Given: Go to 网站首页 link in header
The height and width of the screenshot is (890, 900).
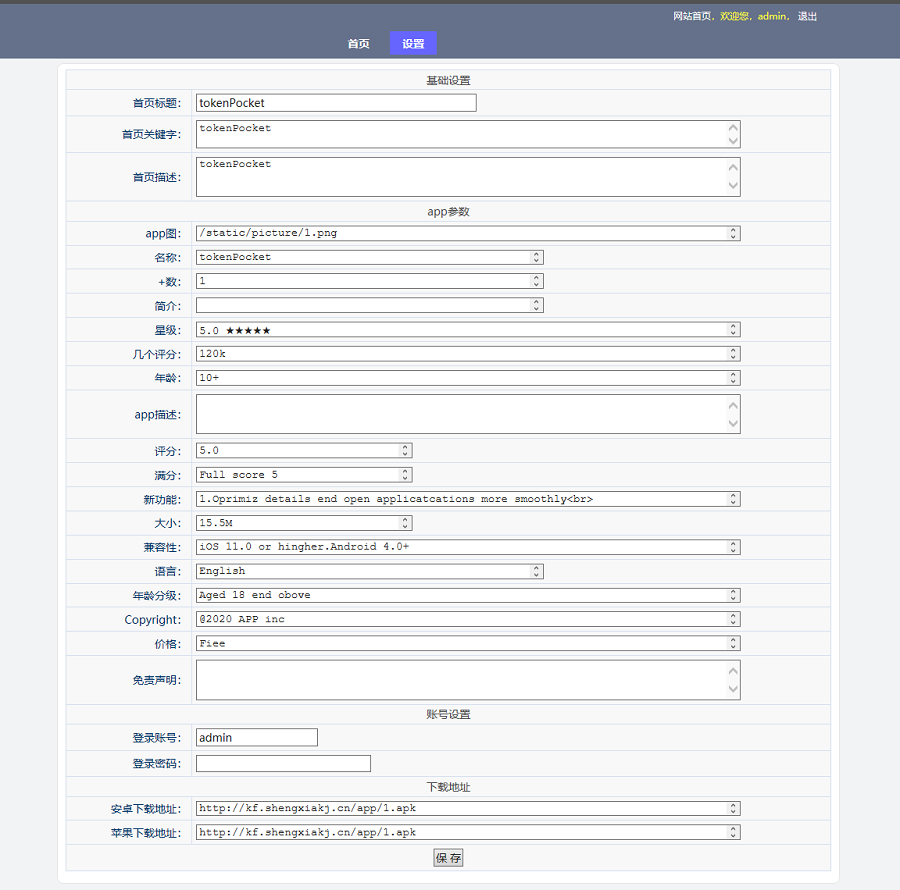Looking at the screenshot, I should pos(692,16).
